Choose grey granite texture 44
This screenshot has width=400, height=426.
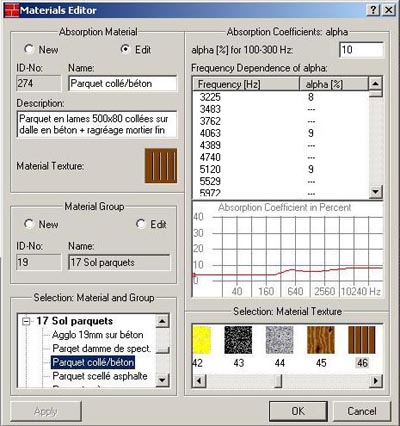279,340
